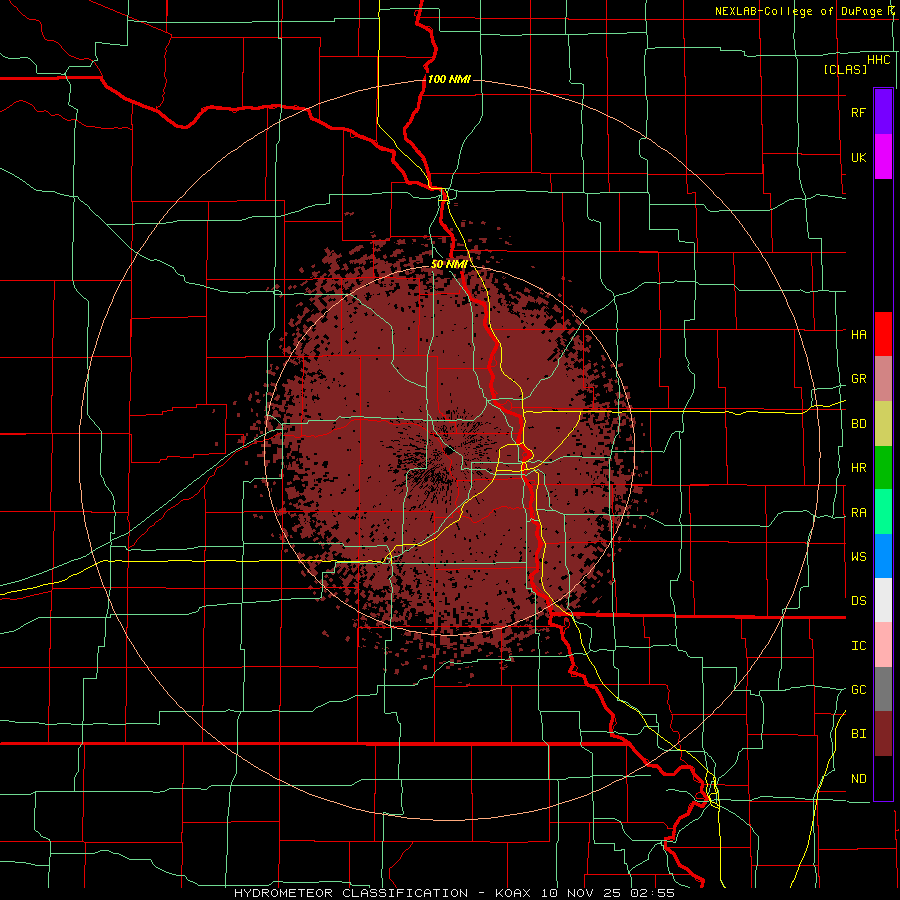
Task: Click the dark red BI legend swatch
Action: tap(883, 734)
